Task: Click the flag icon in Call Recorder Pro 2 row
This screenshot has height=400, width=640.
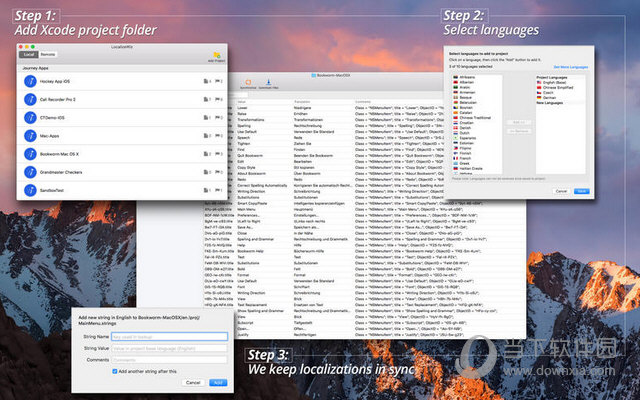Action: pos(217,99)
